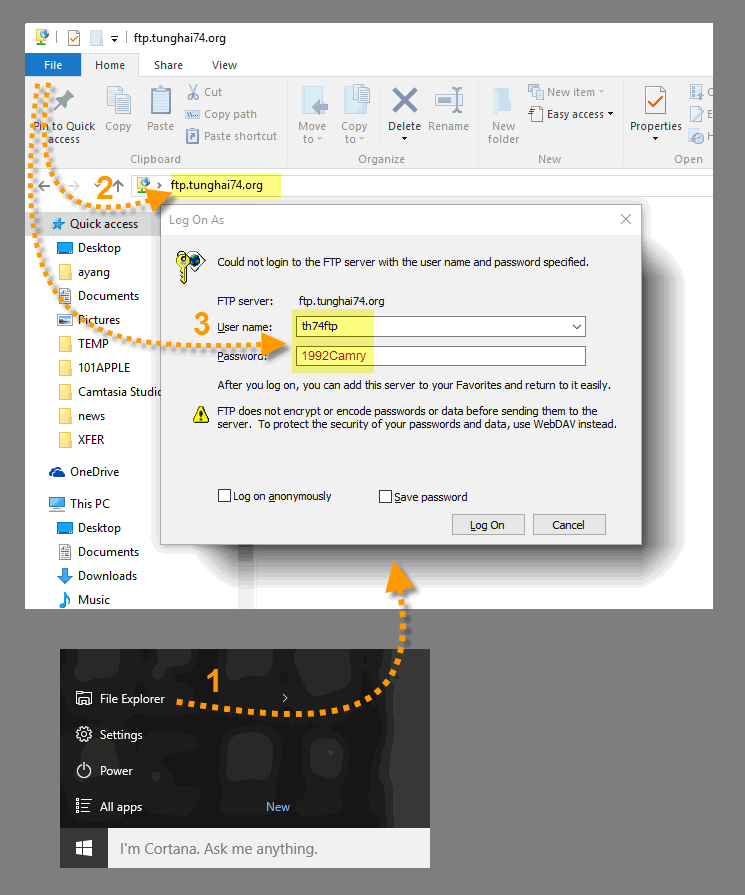The height and width of the screenshot is (895, 745).
Task: Click the Copy icon in Clipboard group
Action: coord(119,100)
